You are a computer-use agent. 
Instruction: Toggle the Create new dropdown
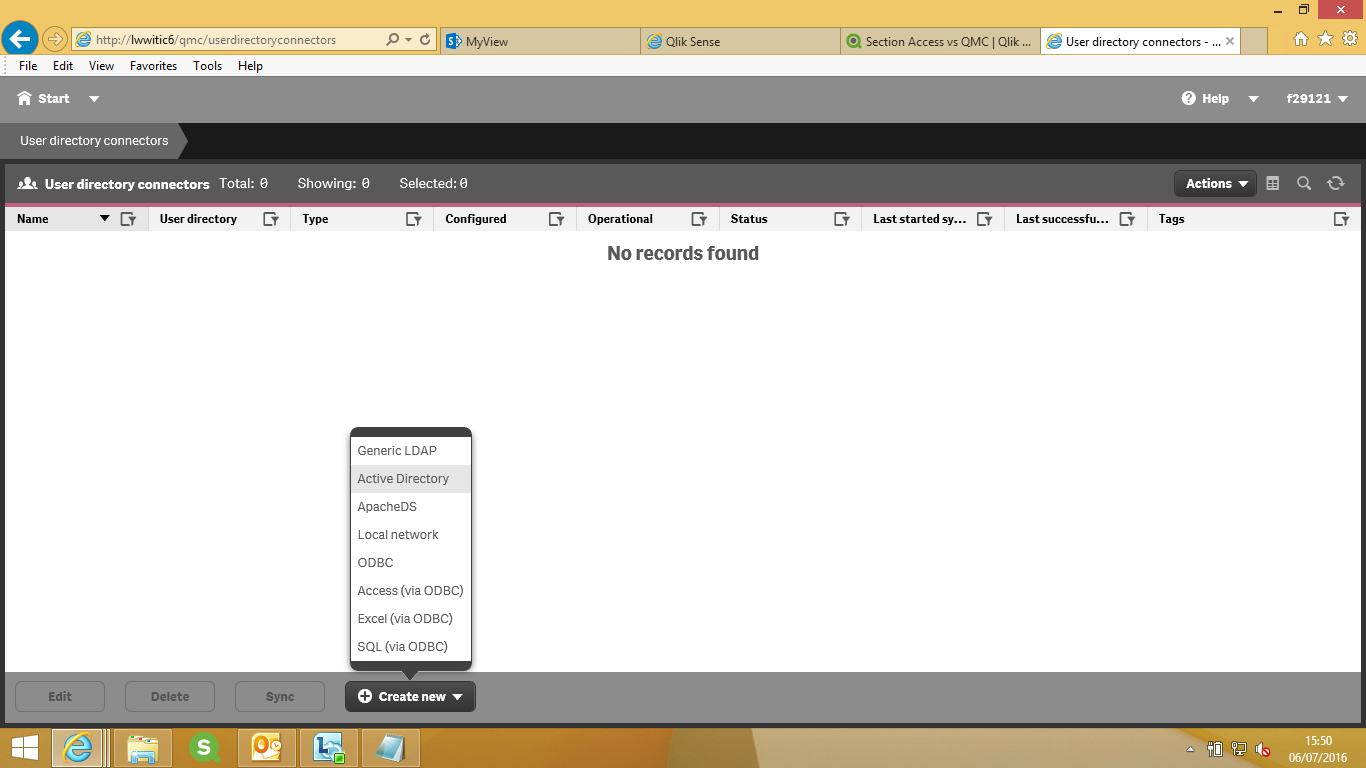[x=410, y=697]
